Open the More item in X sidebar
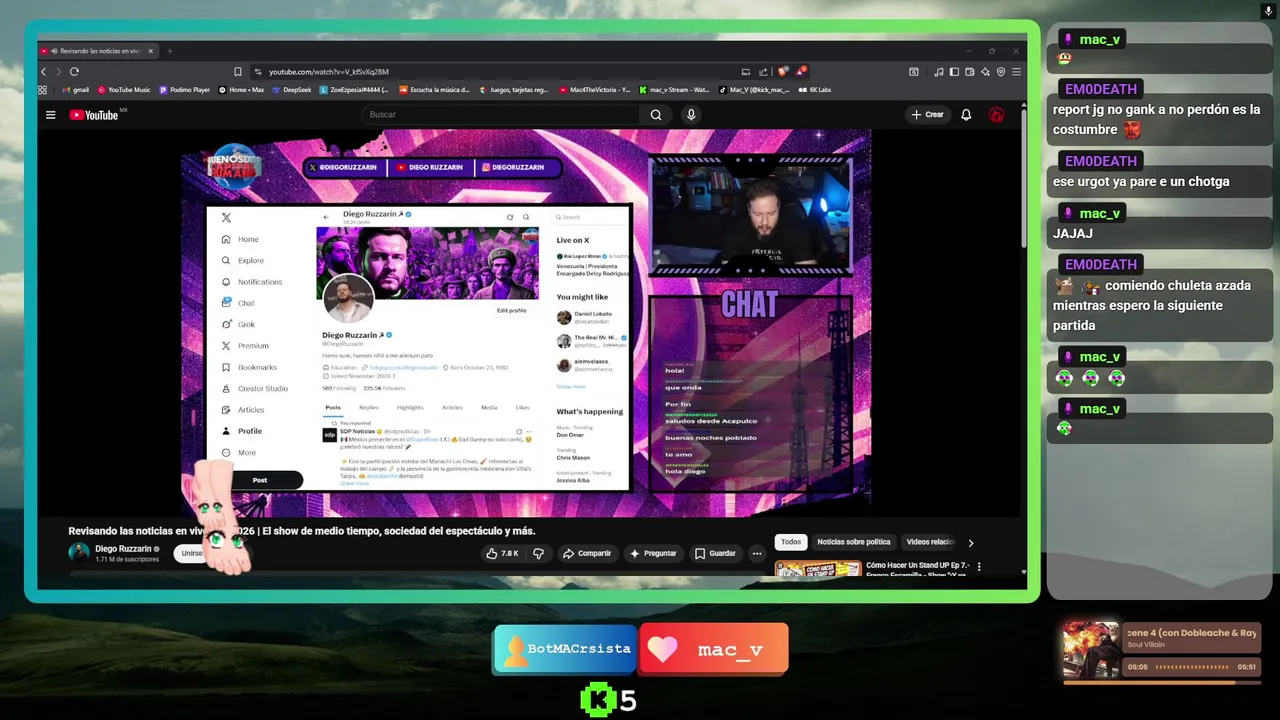The image size is (1280, 720). 239,453
